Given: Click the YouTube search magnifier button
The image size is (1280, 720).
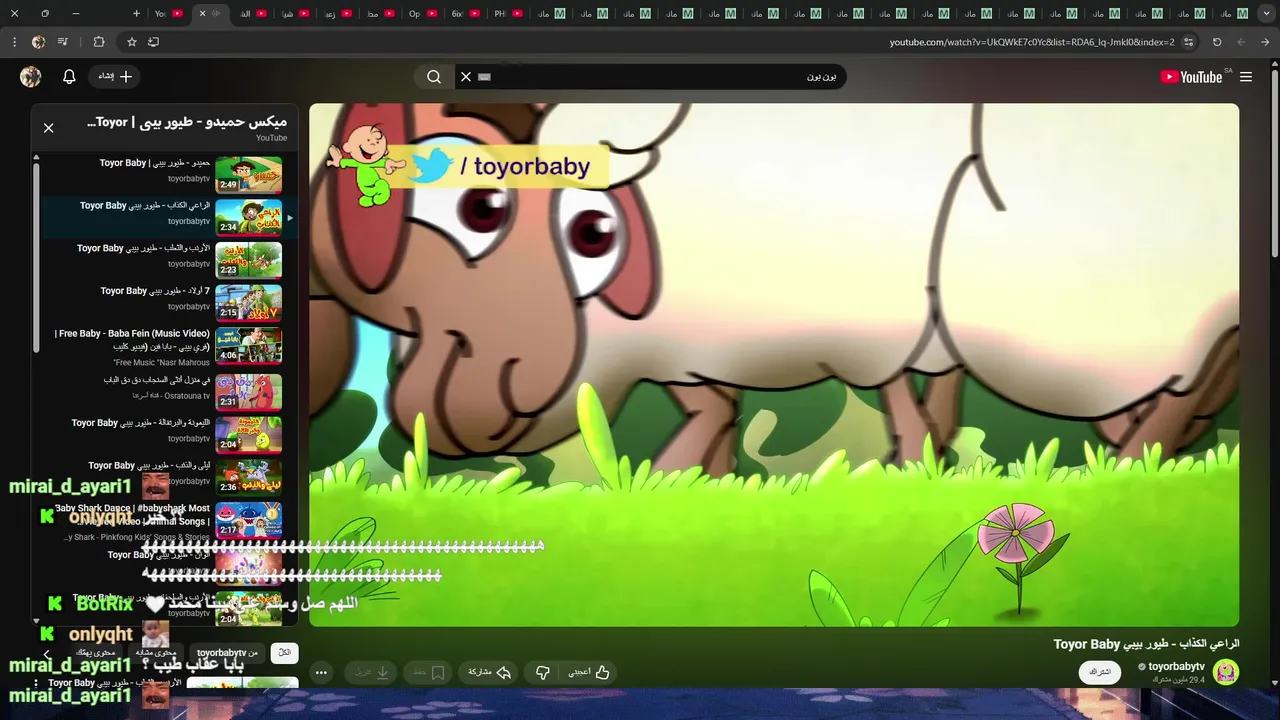Looking at the screenshot, I should [x=434, y=77].
